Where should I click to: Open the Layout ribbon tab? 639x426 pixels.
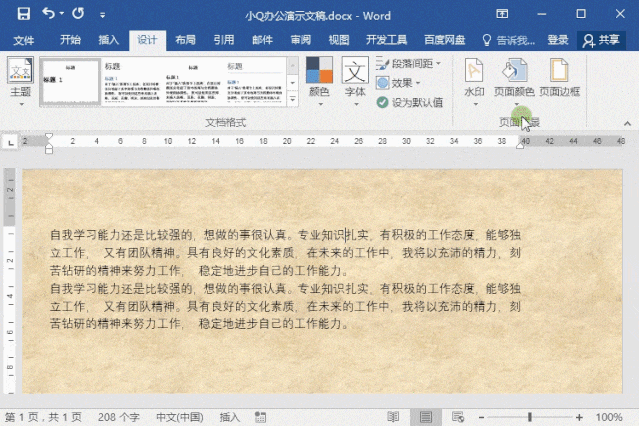[x=185, y=40]
